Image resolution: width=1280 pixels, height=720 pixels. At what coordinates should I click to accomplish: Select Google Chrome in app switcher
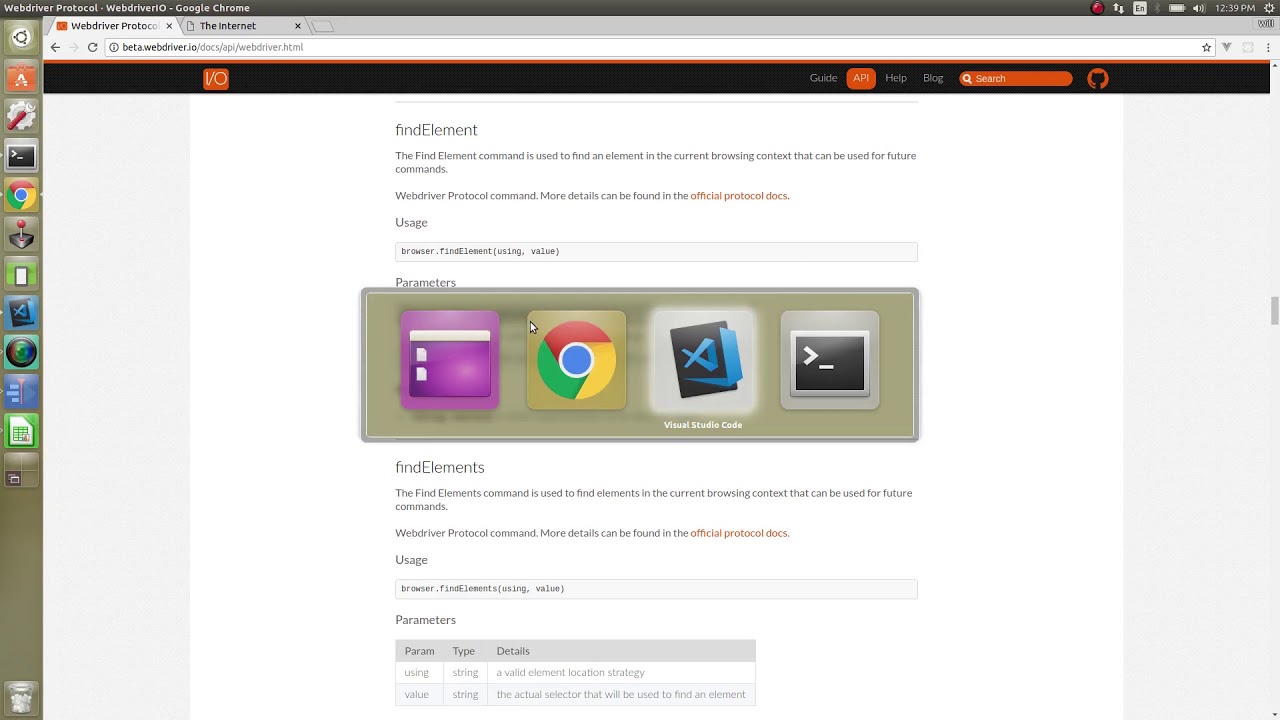576,360
